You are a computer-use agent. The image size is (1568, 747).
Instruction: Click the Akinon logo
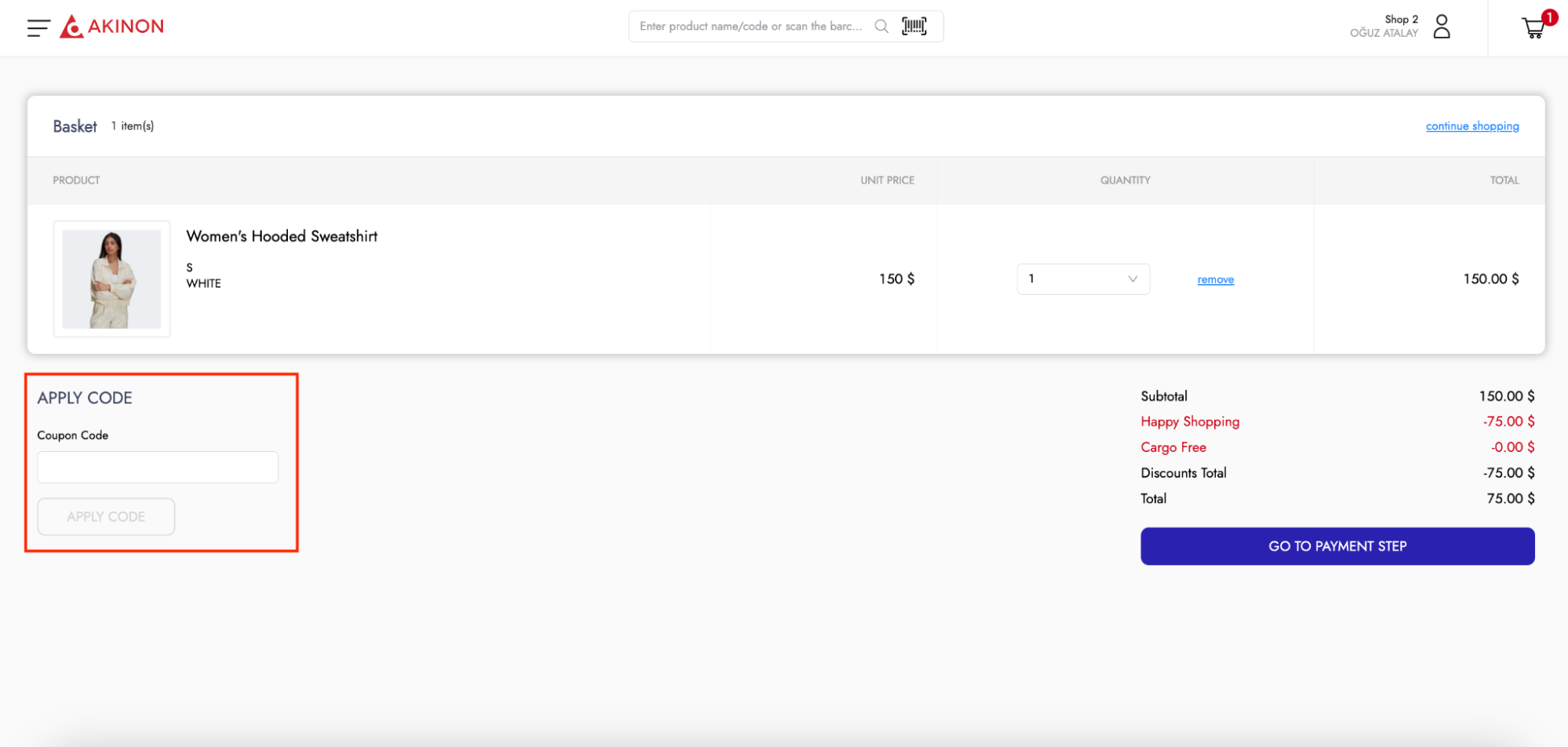113,27
